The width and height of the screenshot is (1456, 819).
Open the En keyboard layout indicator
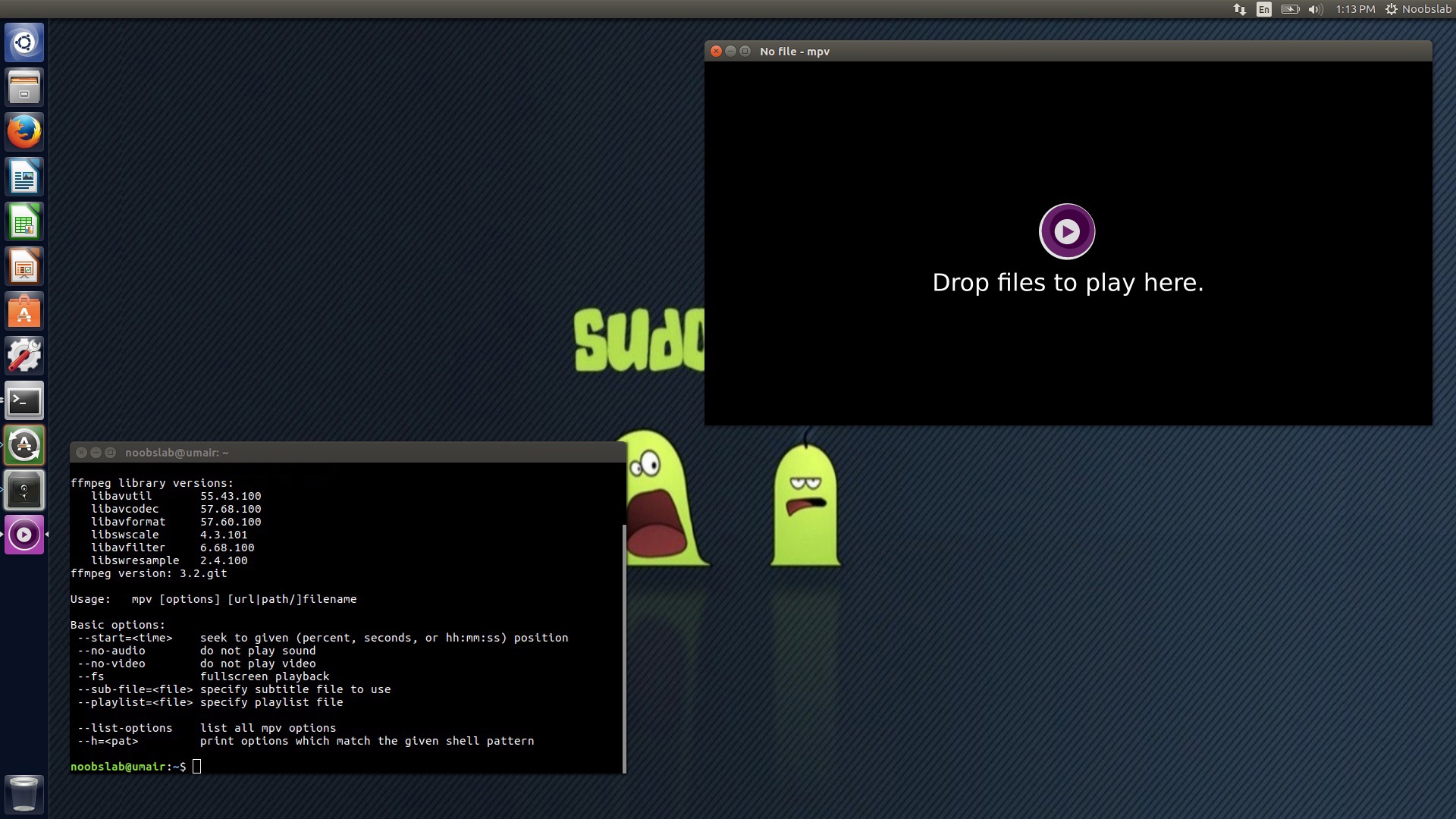[1263, 9]
